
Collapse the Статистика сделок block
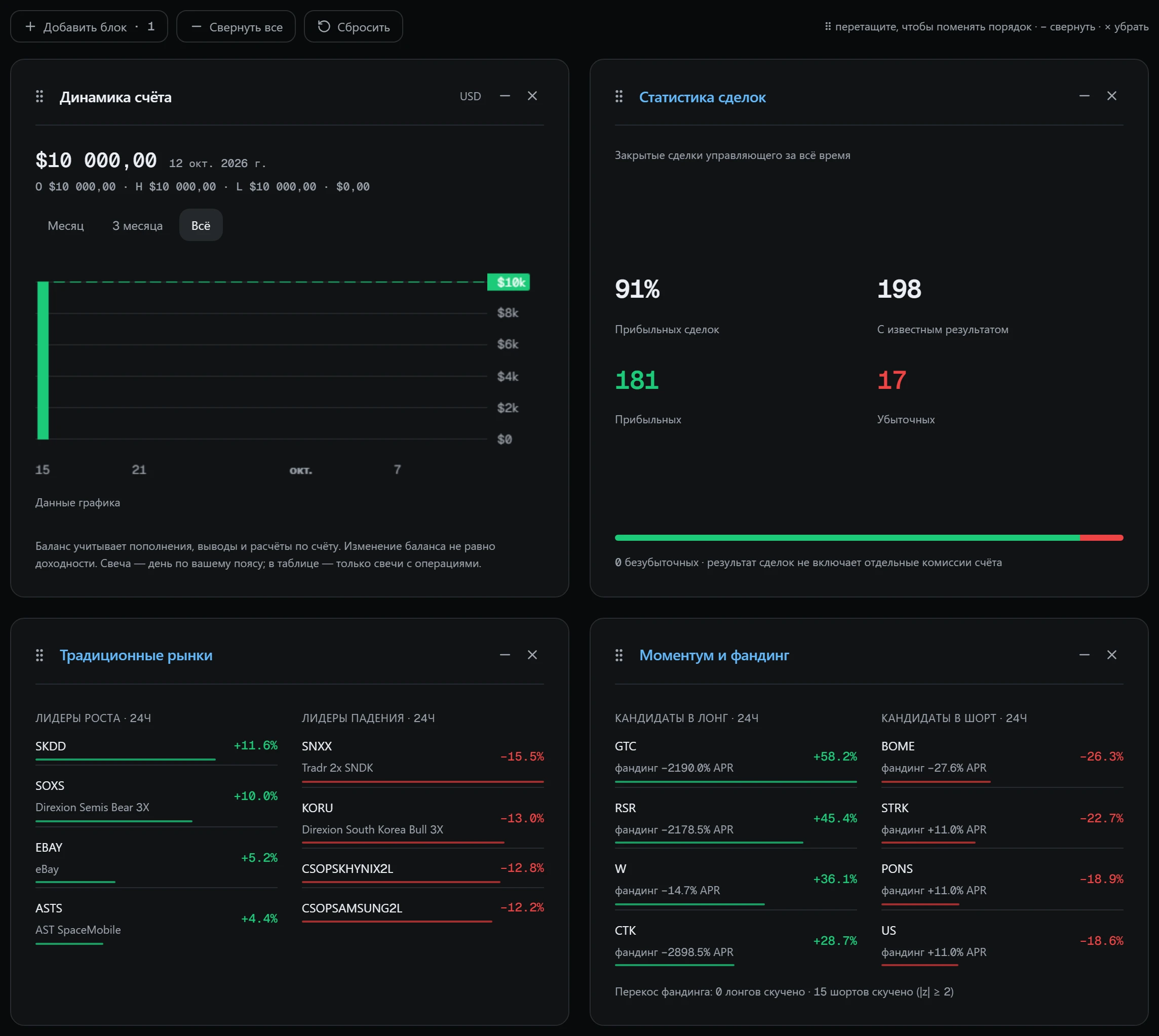[x=1084, y=96]
